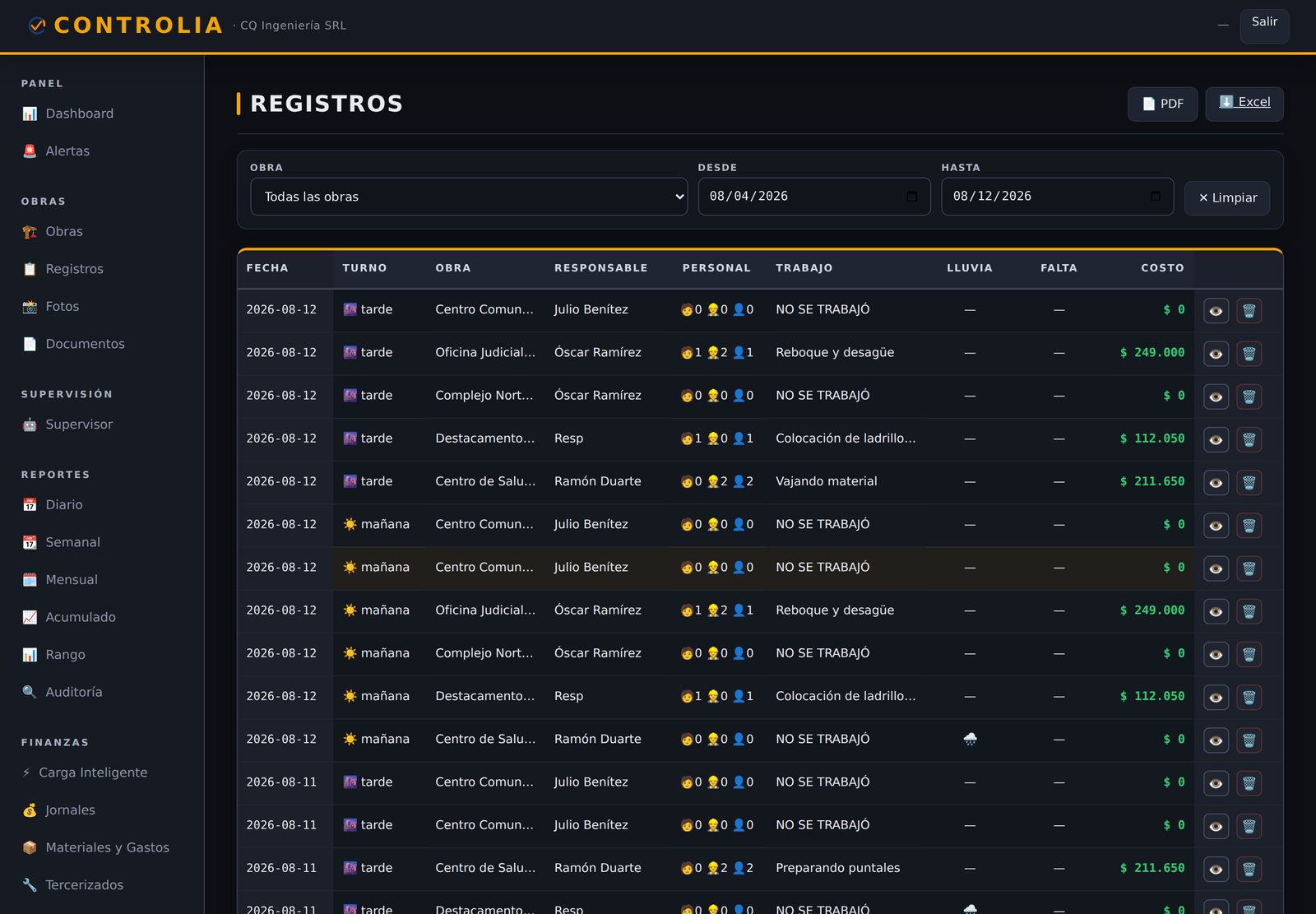1316x914 pixels.
Task: Click the Auditoría magnifier icon
Action: (x=30, y=692)
